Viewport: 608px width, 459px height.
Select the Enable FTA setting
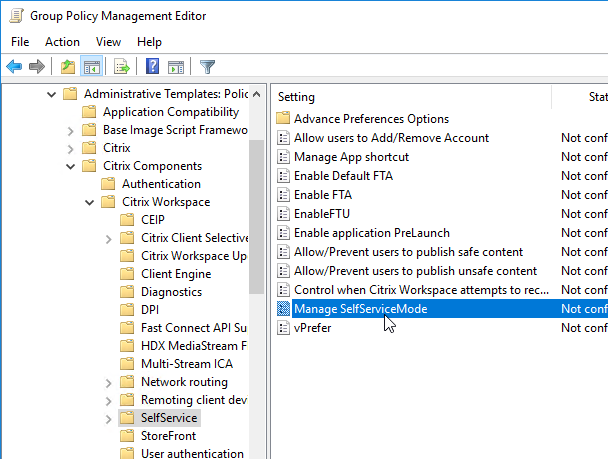[x=323, y=195]
